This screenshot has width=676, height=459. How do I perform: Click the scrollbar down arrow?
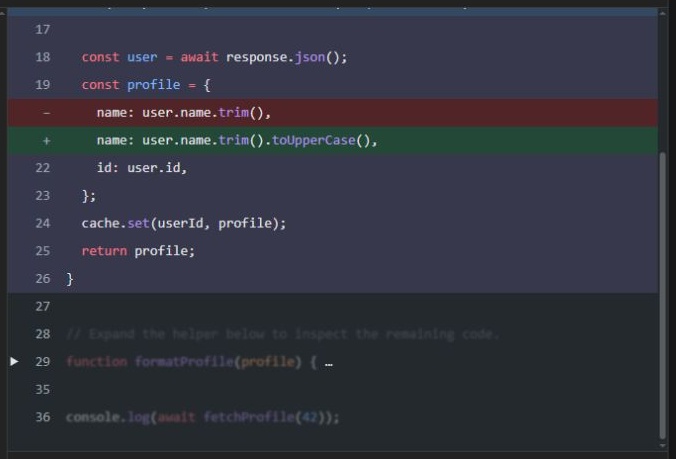[x=663, y=446]
